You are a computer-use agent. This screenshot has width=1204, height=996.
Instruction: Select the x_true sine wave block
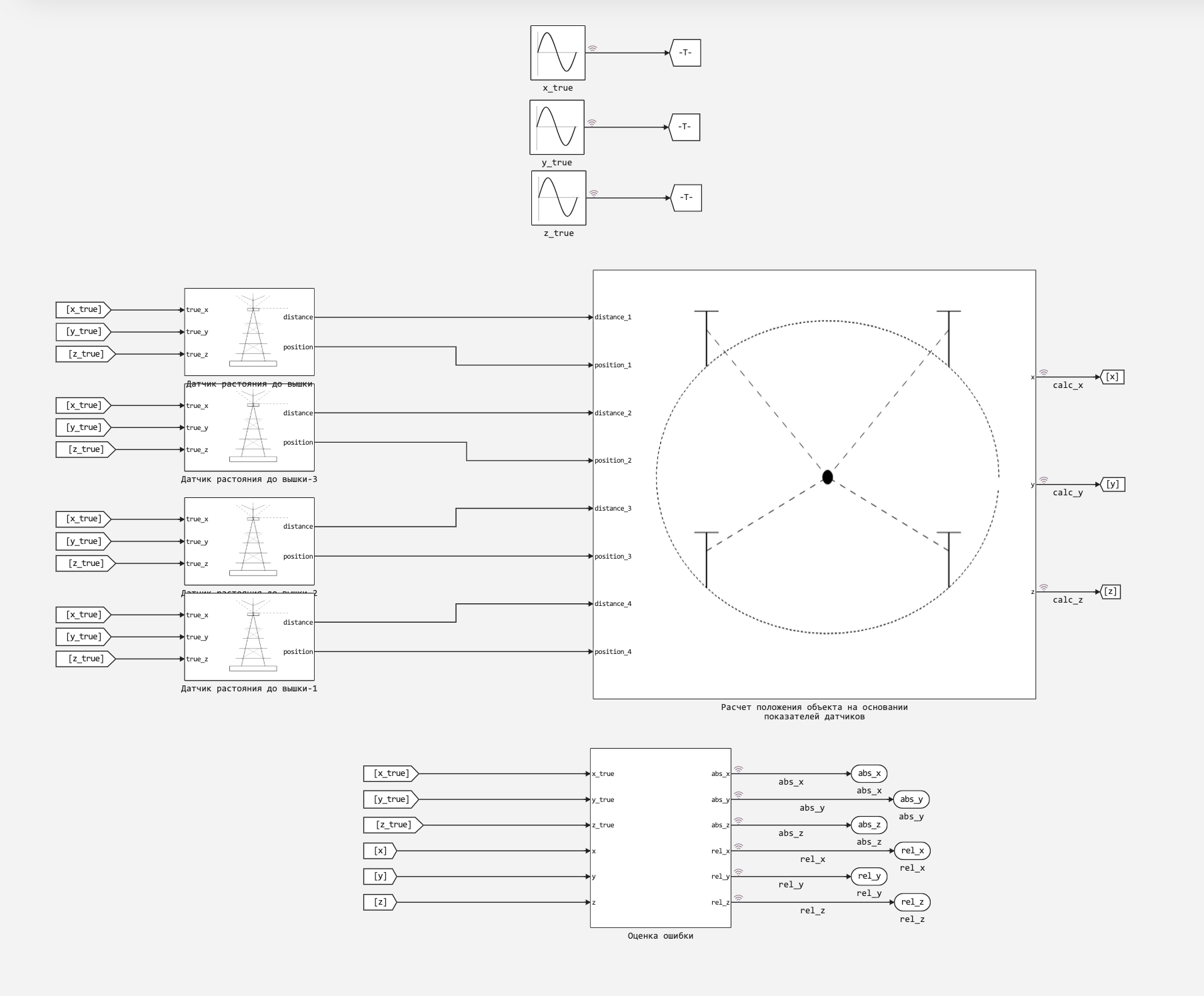[557, 53]
